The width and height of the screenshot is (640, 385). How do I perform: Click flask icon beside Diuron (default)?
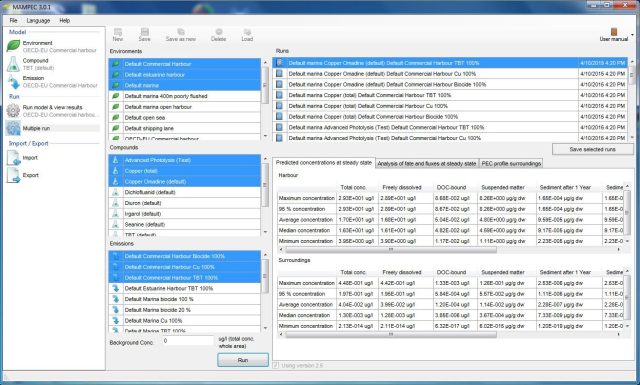[116, 203]
